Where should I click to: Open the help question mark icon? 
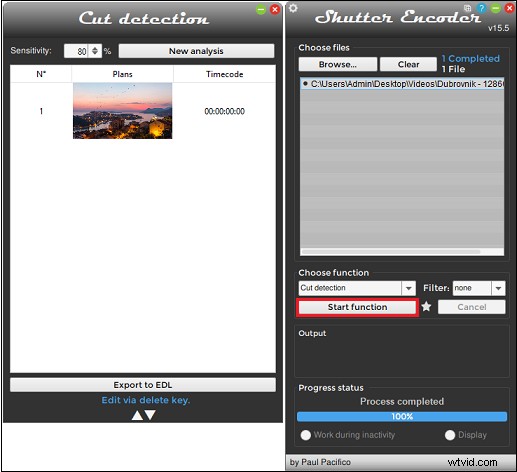pyautogui.click(x=481, y=8)
